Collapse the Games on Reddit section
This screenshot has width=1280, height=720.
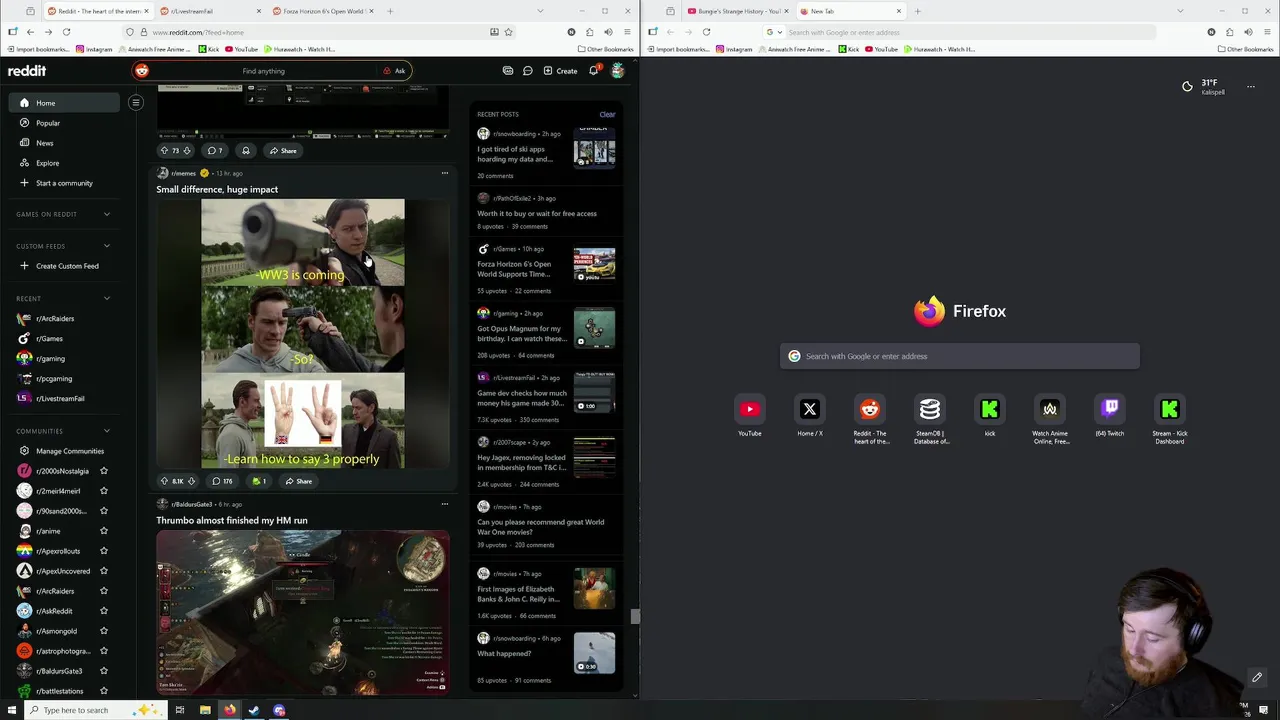107,214
